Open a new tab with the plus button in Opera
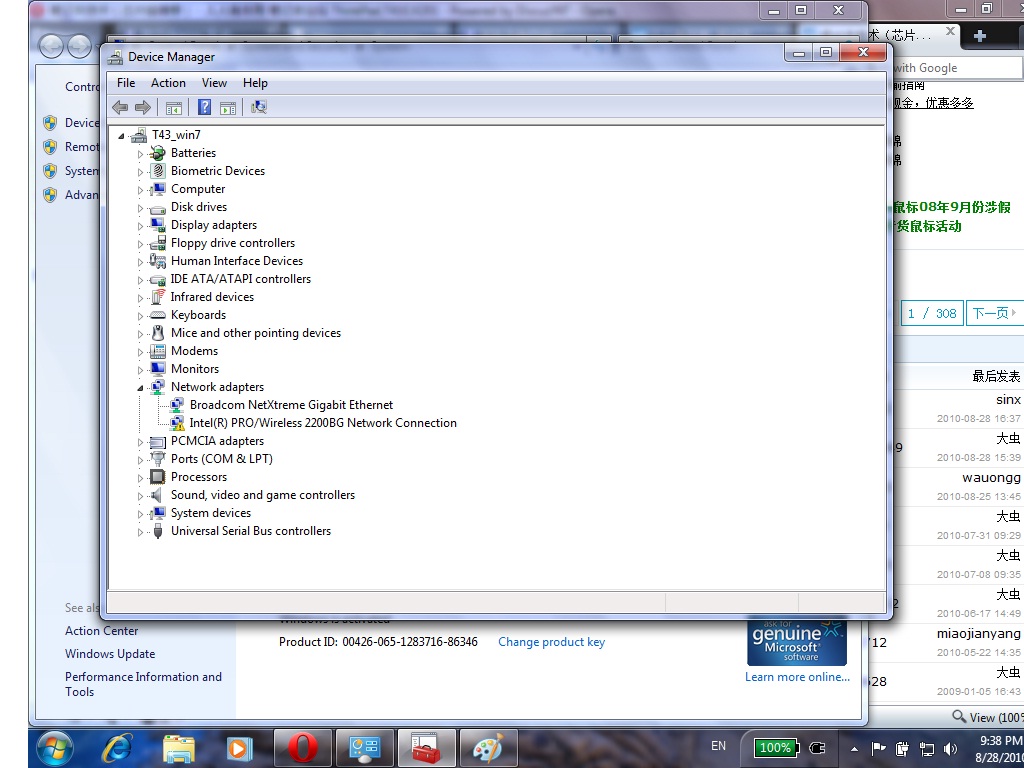 coord(980,36)
